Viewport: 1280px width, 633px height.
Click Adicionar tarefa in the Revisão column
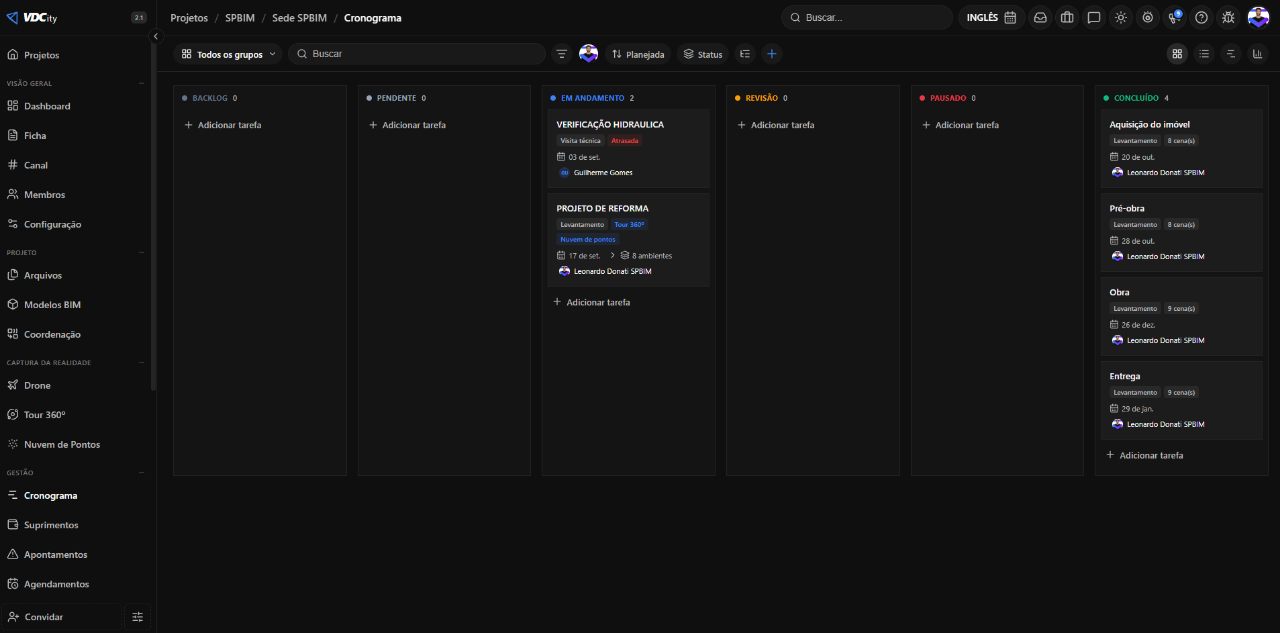(776, 125)
